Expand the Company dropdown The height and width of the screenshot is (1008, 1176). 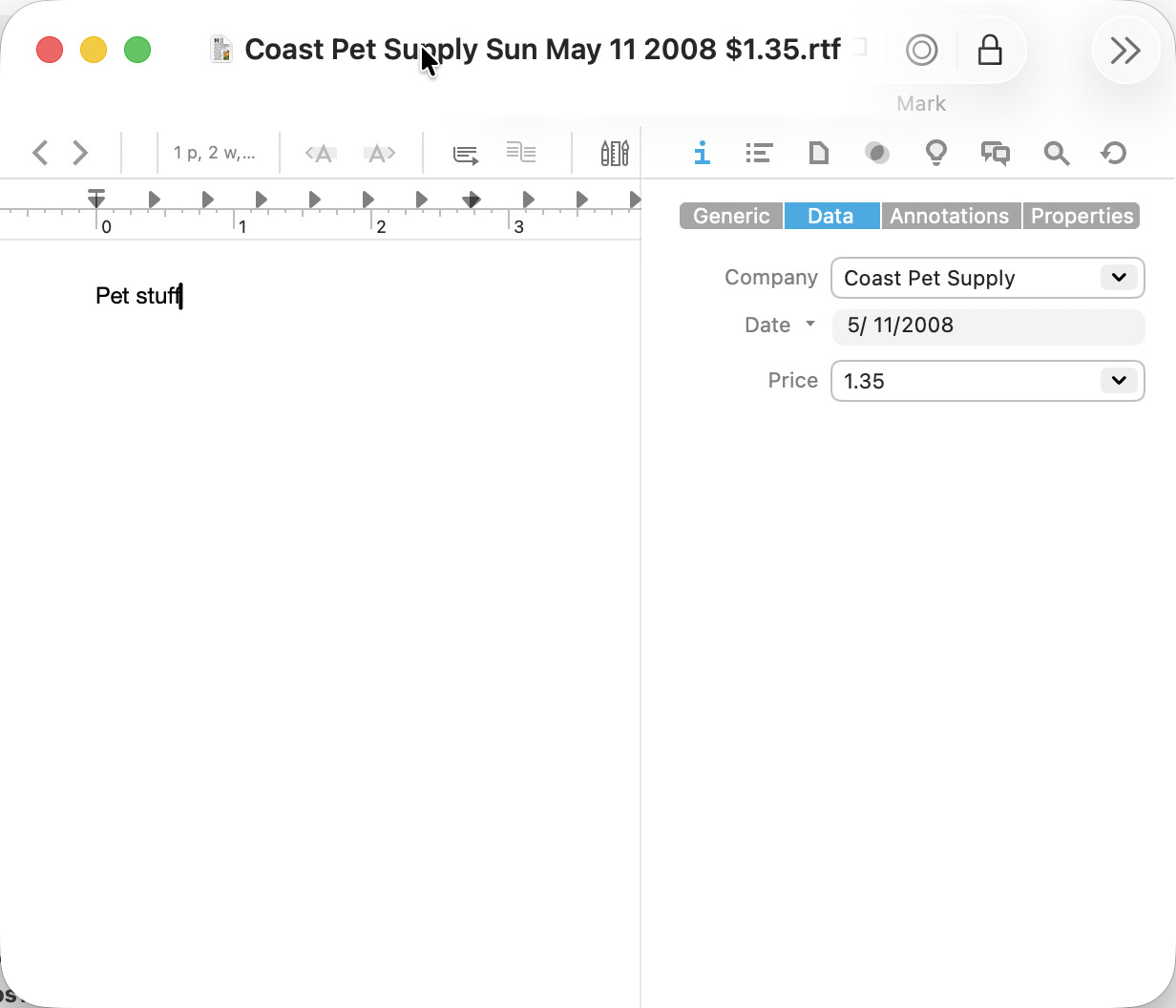click(x=1118, y=278)
